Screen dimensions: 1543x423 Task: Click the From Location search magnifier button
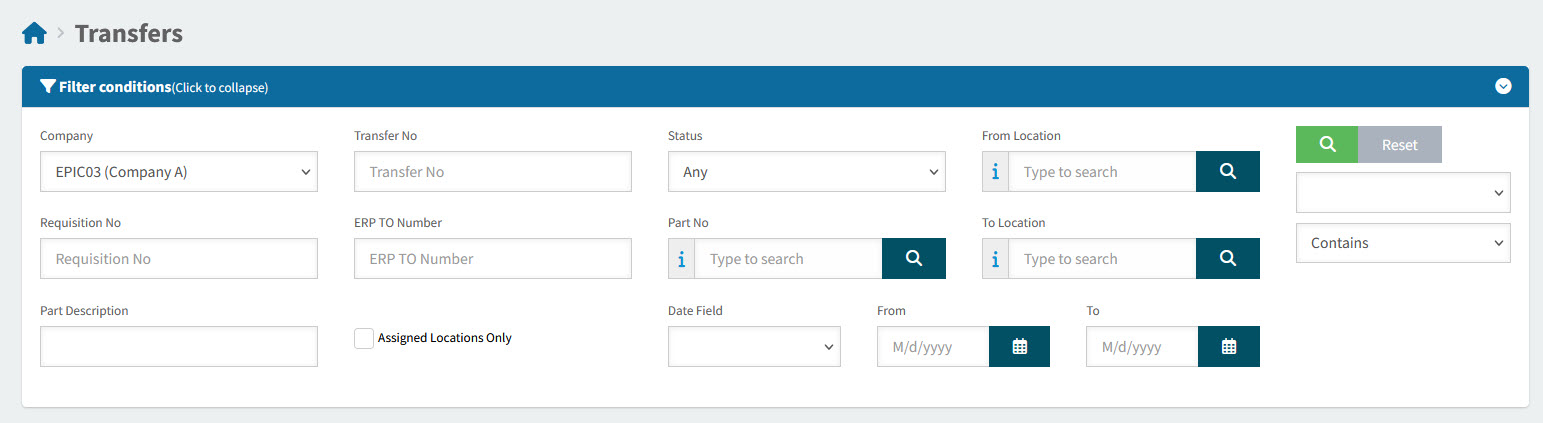pyautogui.click(x=1227, y=172)
